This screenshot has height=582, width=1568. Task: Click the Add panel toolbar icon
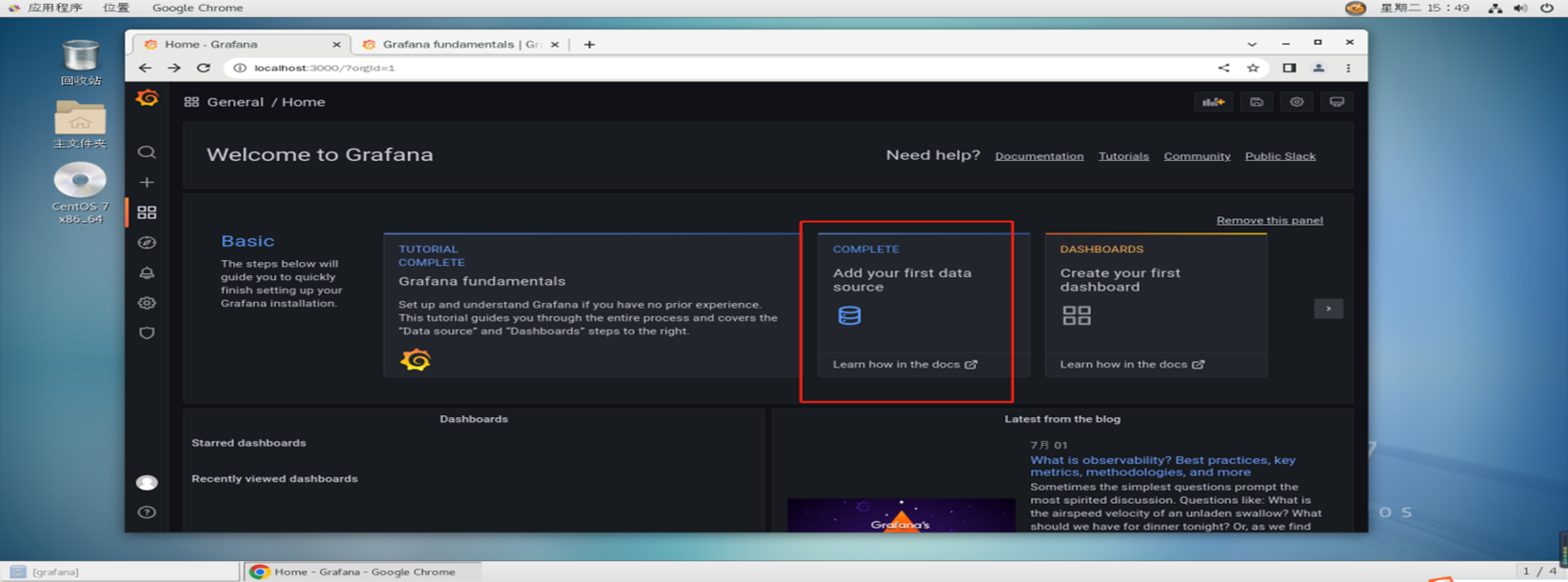(1213, 102)
